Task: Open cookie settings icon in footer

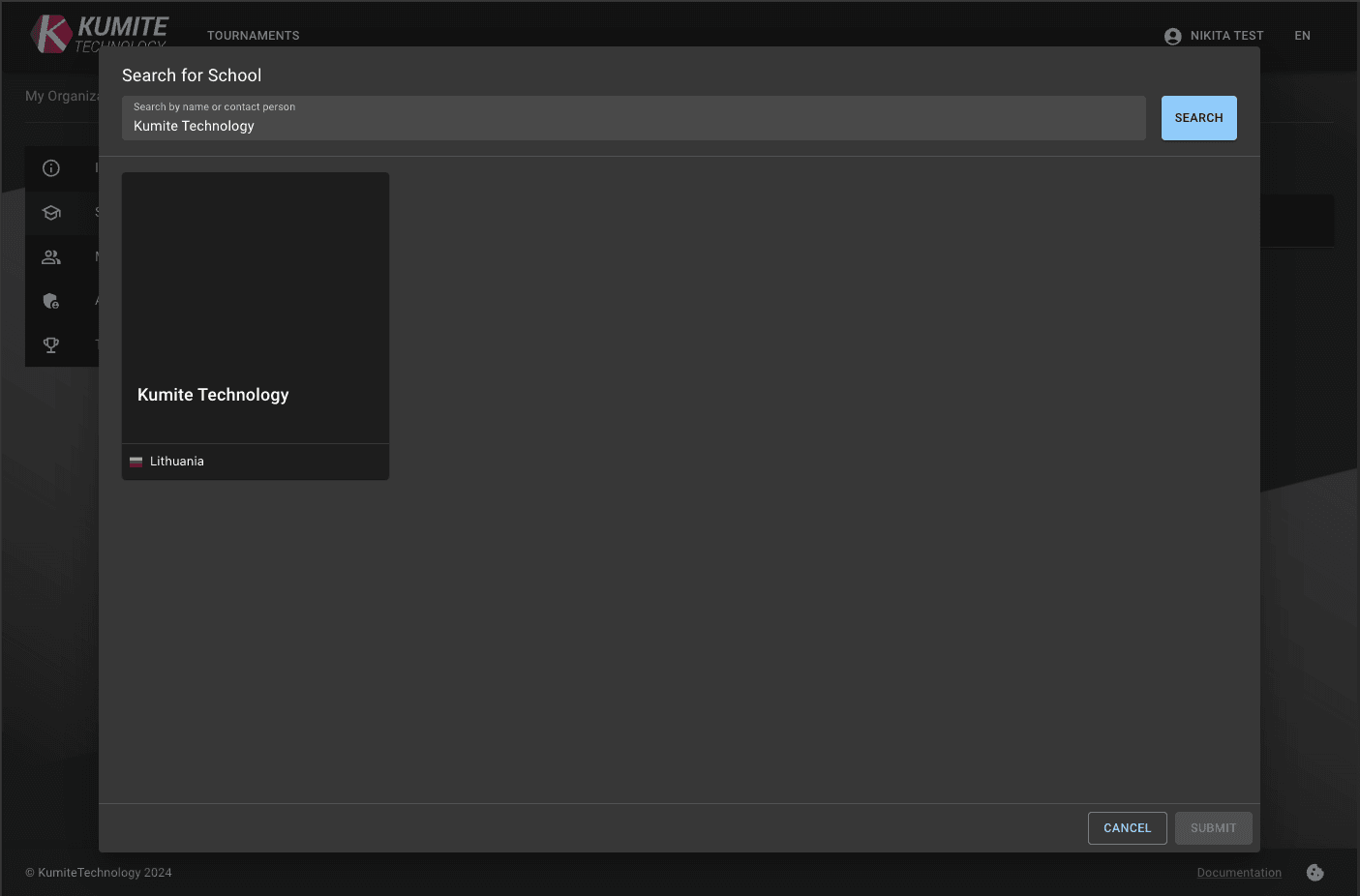Action: click(1315, 873)
